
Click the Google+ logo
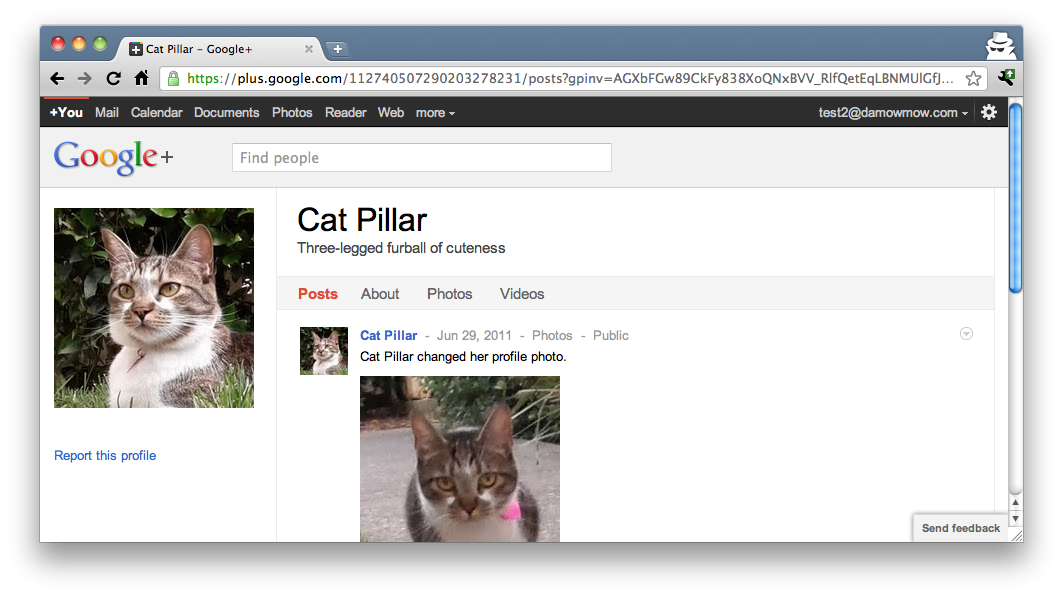[x=113, y=157]
